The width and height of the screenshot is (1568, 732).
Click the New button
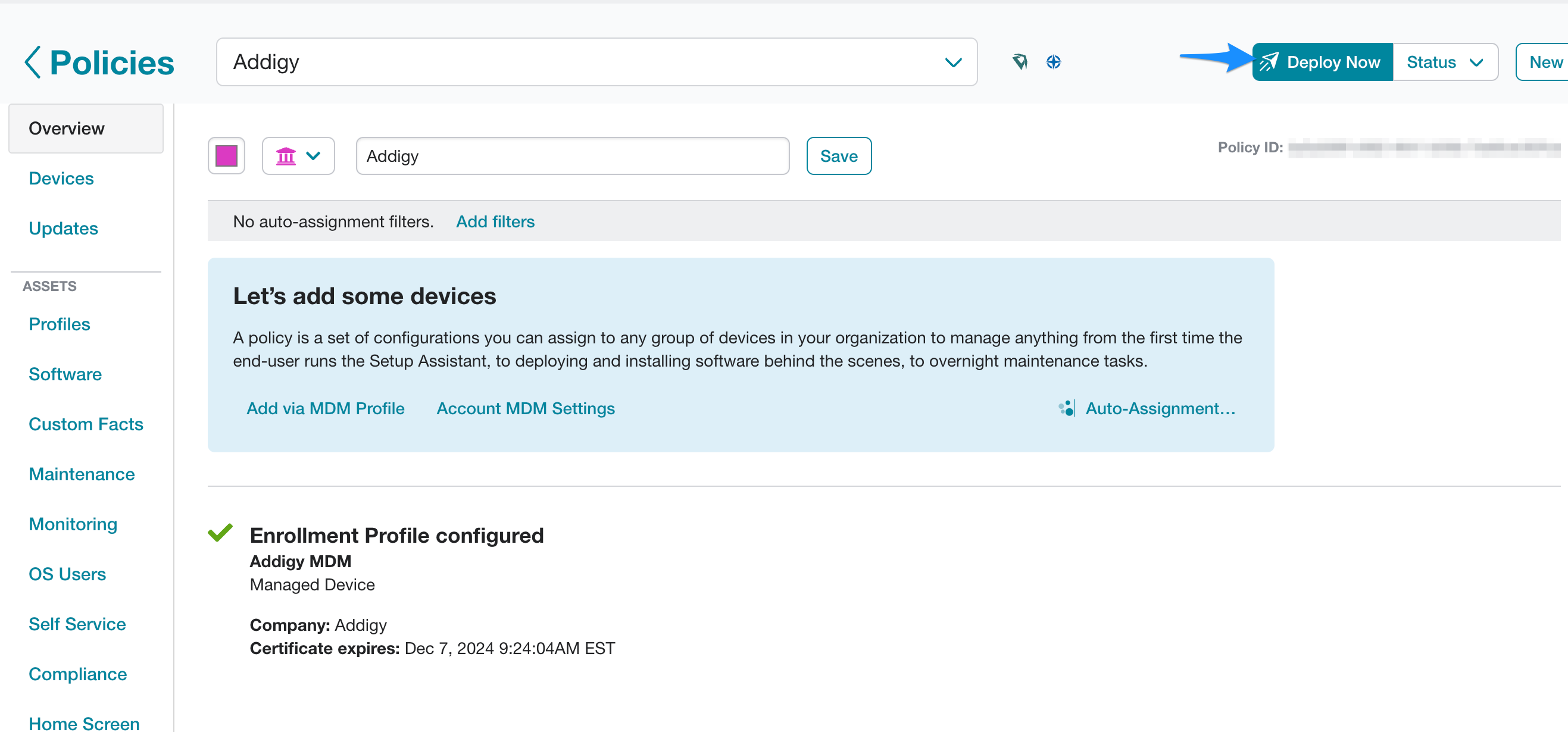click(x=1544, y=62)
